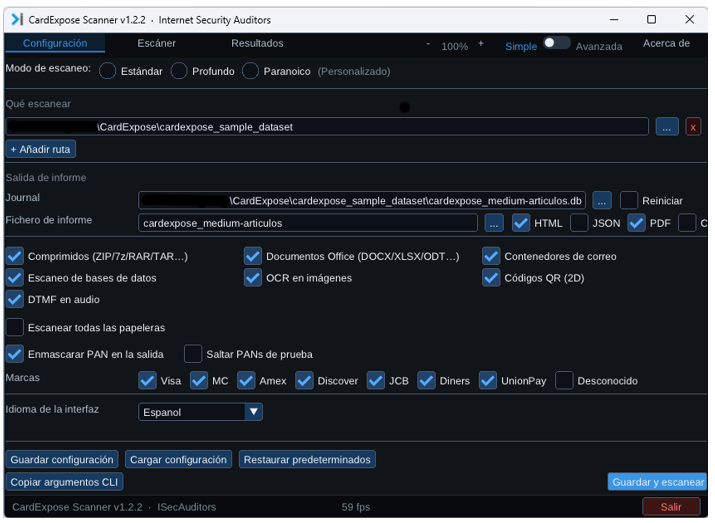Uncheck HTML report format

pos(521,223)
